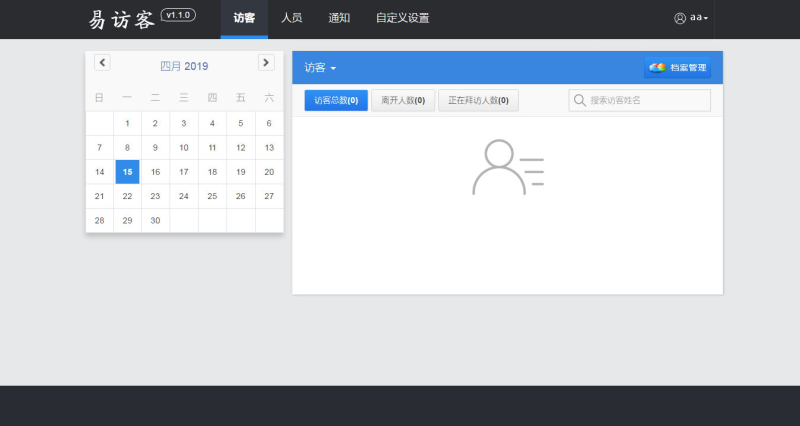800x426 pixels.
Task: Filter by 离开人数
Action: pos(403,100)
